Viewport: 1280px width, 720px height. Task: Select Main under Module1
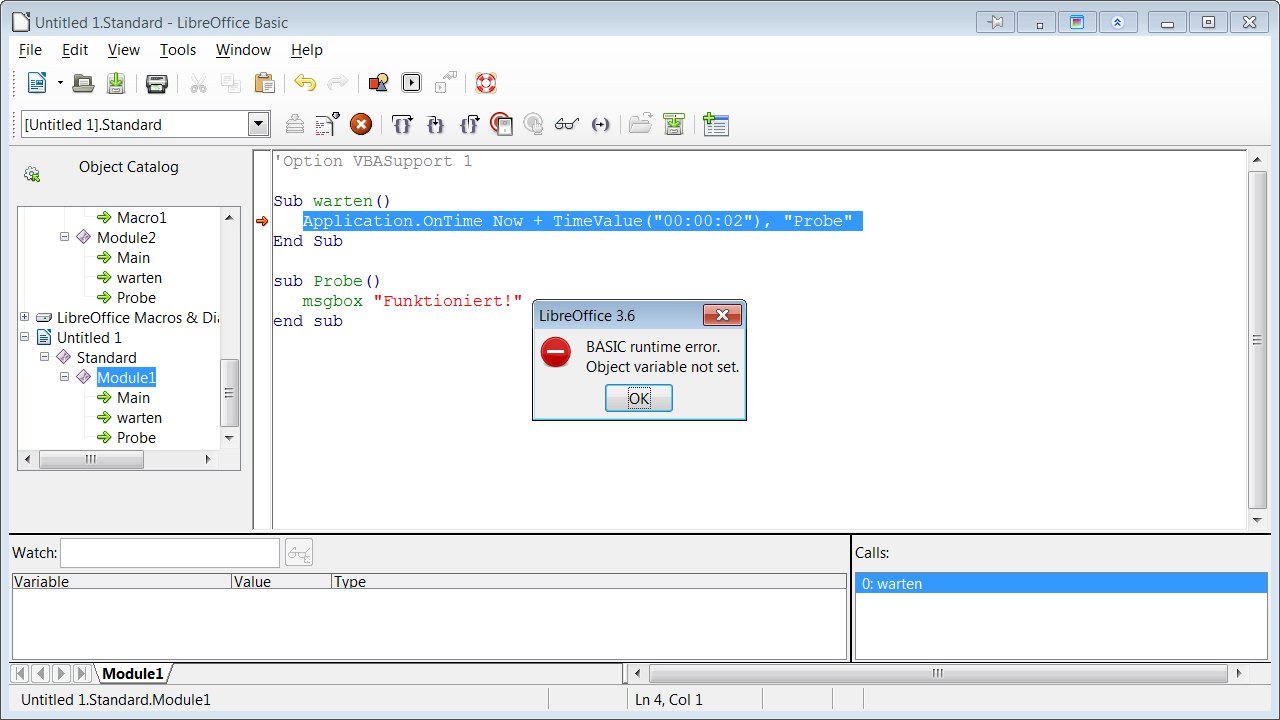pyautogui.click(x=133, y=397)
